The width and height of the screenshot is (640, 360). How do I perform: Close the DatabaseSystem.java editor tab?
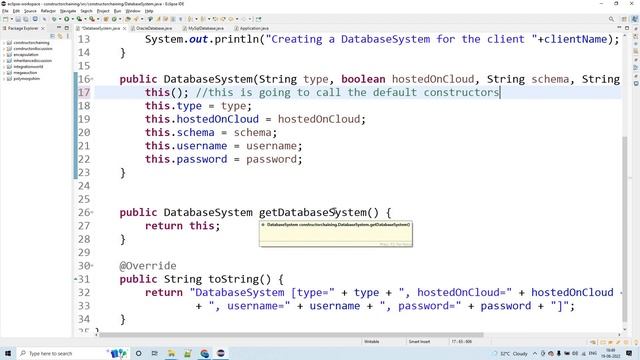[x=124, y=28]
